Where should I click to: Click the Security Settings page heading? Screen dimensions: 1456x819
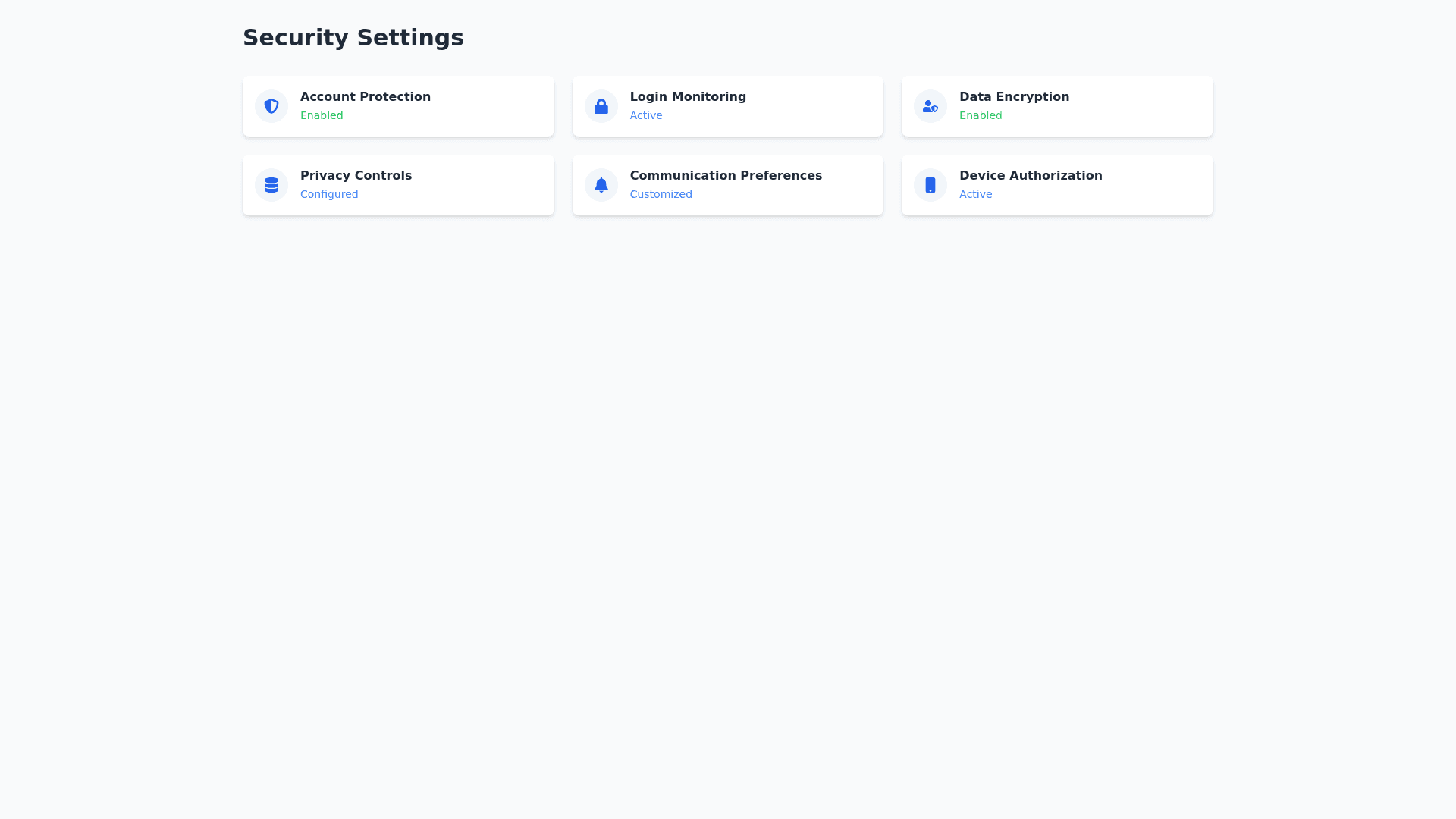[x=353, y=38]
